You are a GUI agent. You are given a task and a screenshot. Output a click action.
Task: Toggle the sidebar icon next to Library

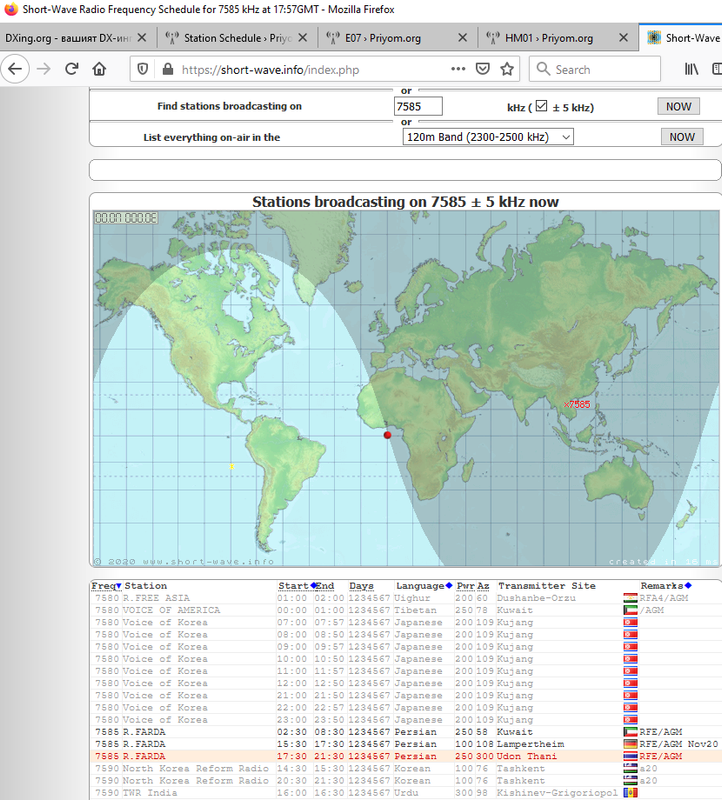tap(717, 69)
